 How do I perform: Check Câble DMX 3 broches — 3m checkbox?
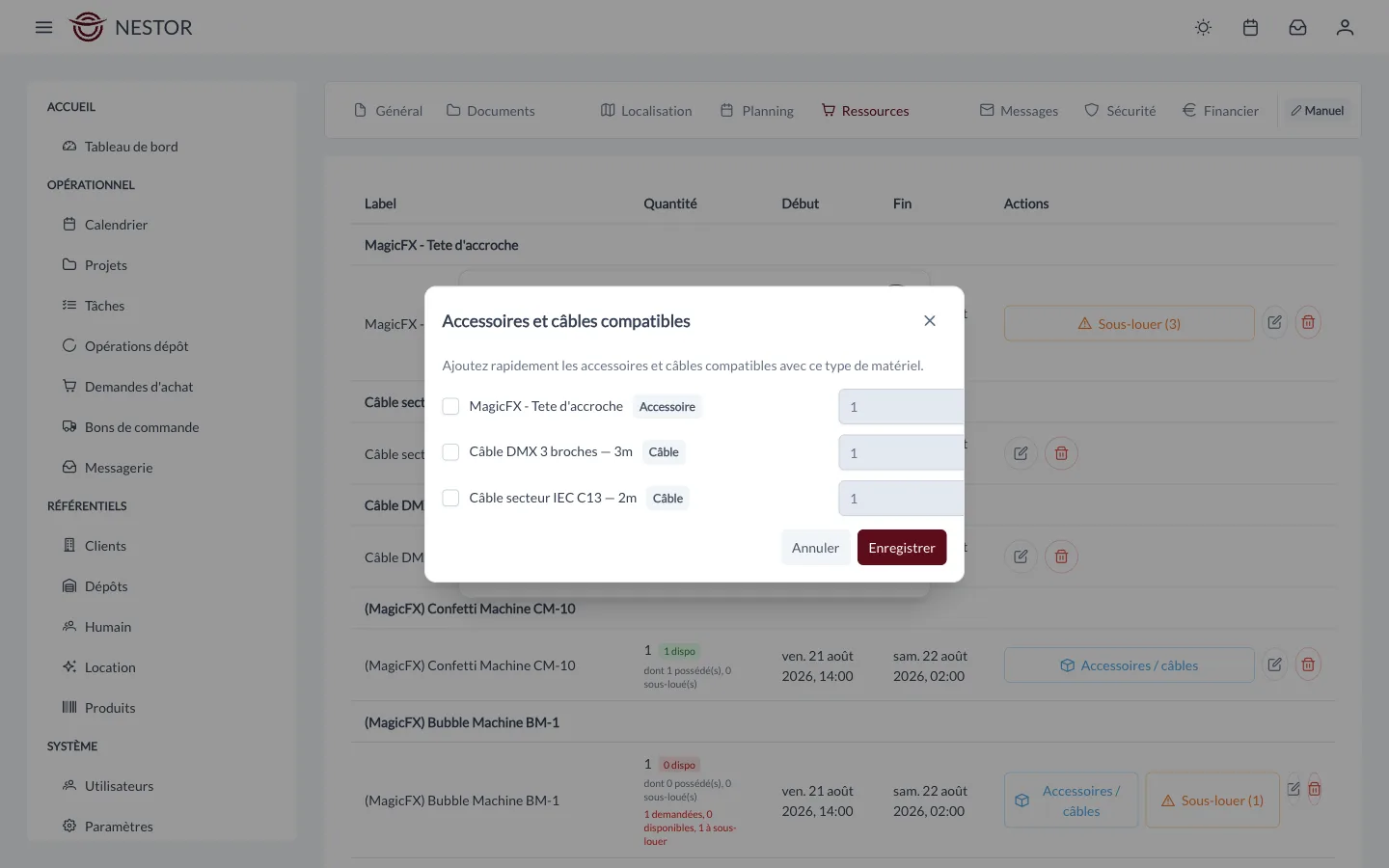[450, 451]
